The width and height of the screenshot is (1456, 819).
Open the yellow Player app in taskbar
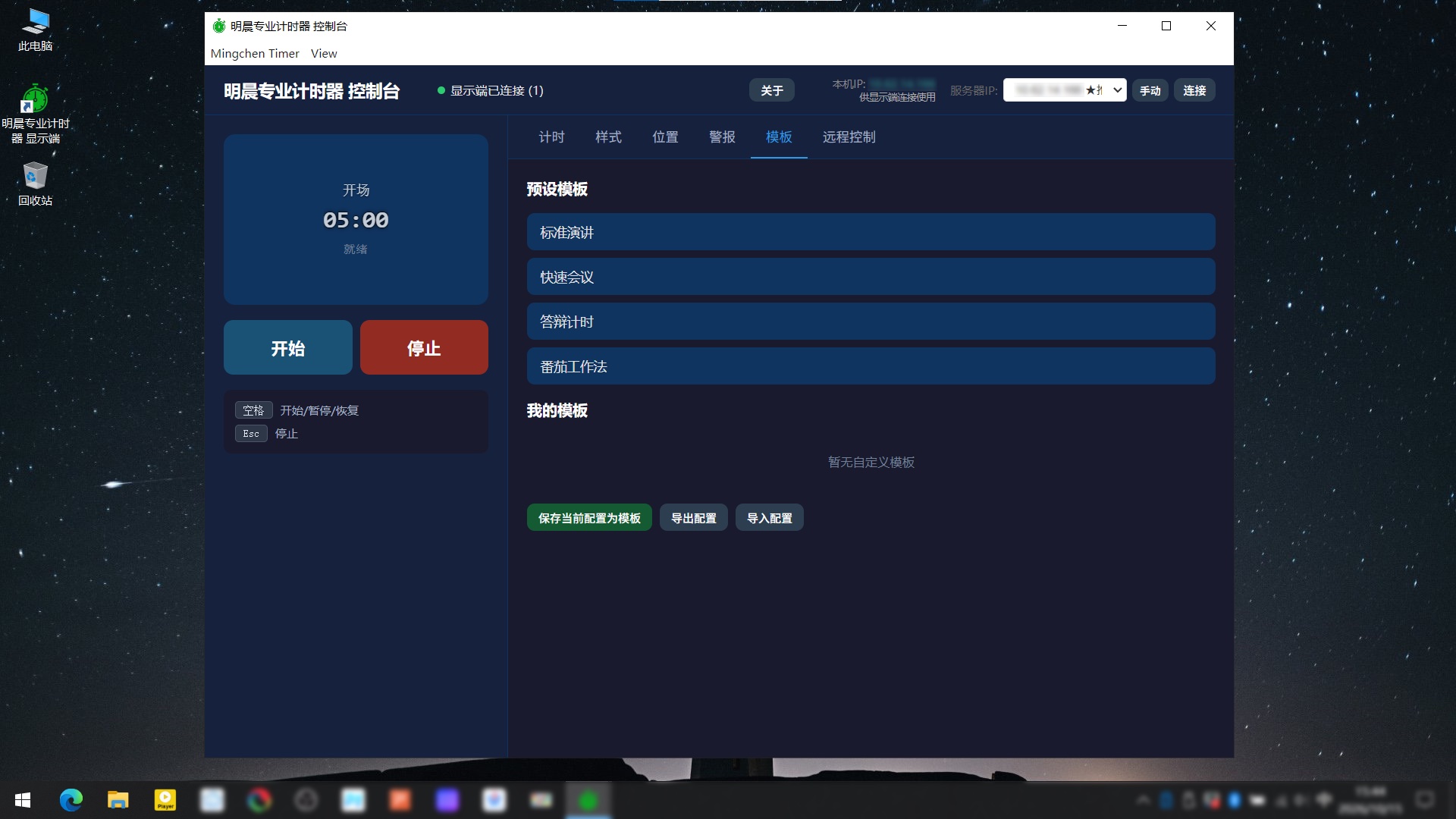click(165, 800)
